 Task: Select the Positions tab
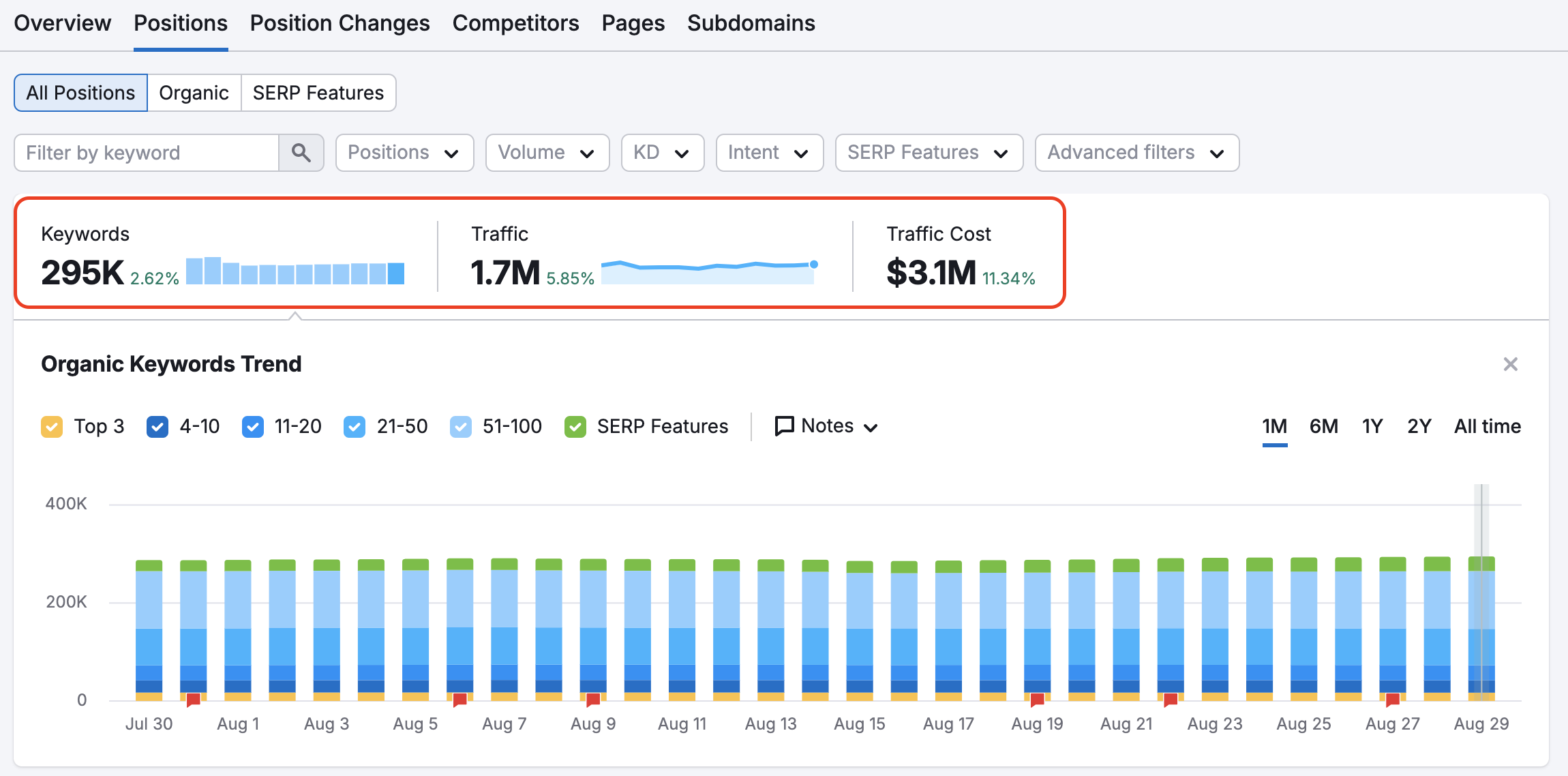click(181, 23)
